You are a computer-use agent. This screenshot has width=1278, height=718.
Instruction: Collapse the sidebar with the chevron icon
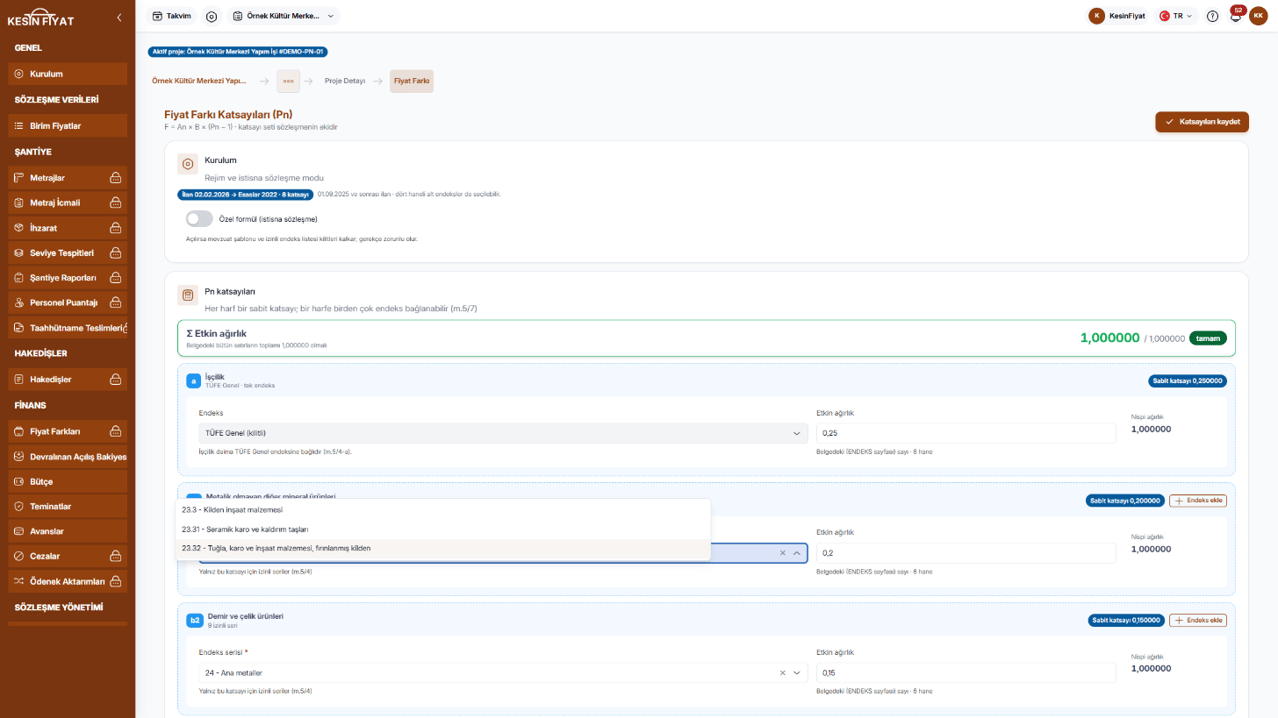pyautogui.click(x=119, y=18)
